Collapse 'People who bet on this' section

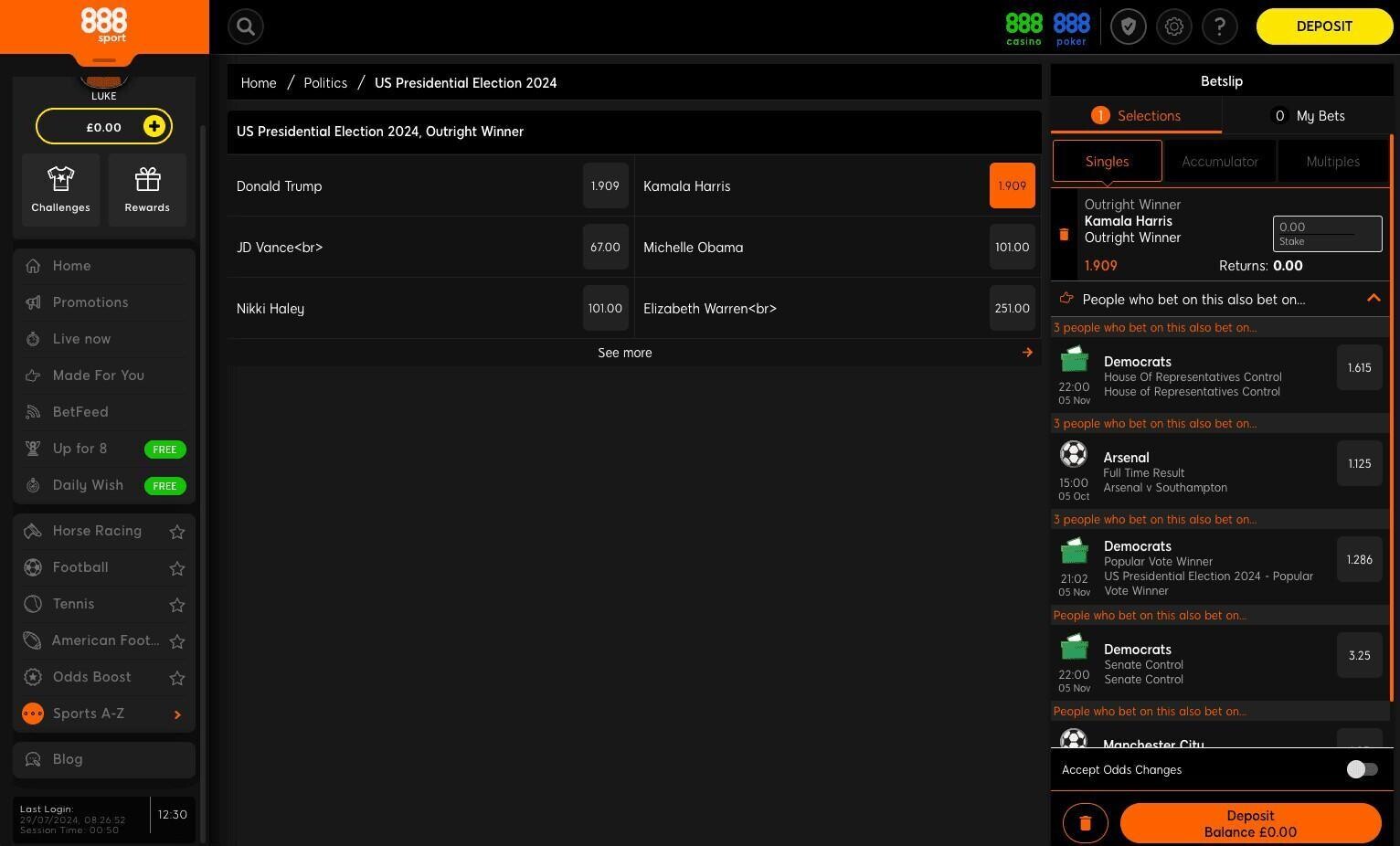(1373, 299)
